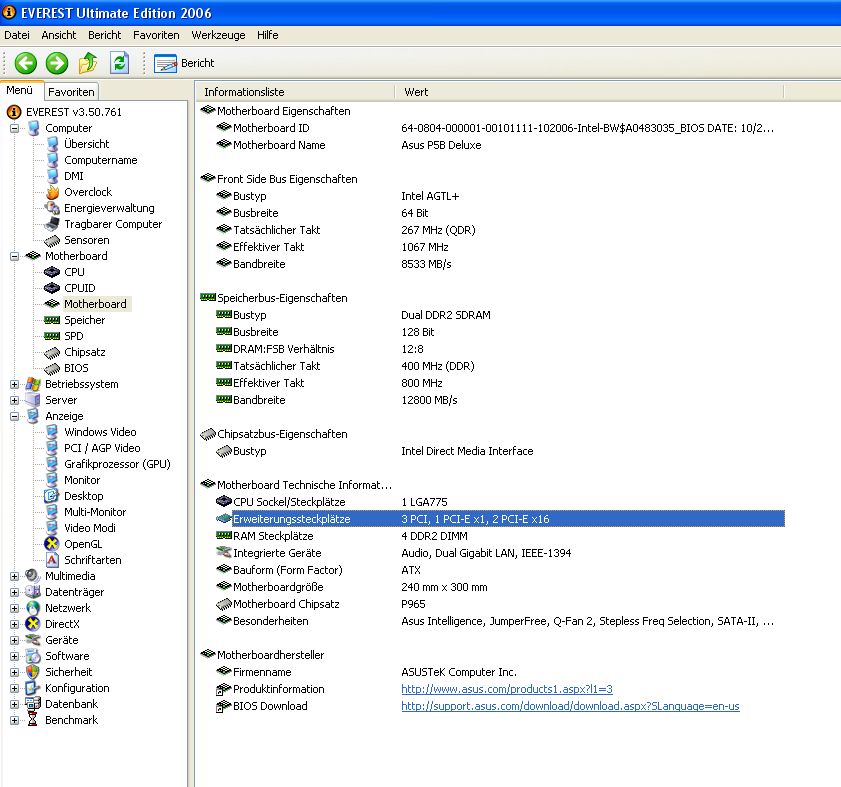Viewport: 841px width, 787px height.
Task: Click the green Forward arrow button
Action: click(x=57, y=63)
